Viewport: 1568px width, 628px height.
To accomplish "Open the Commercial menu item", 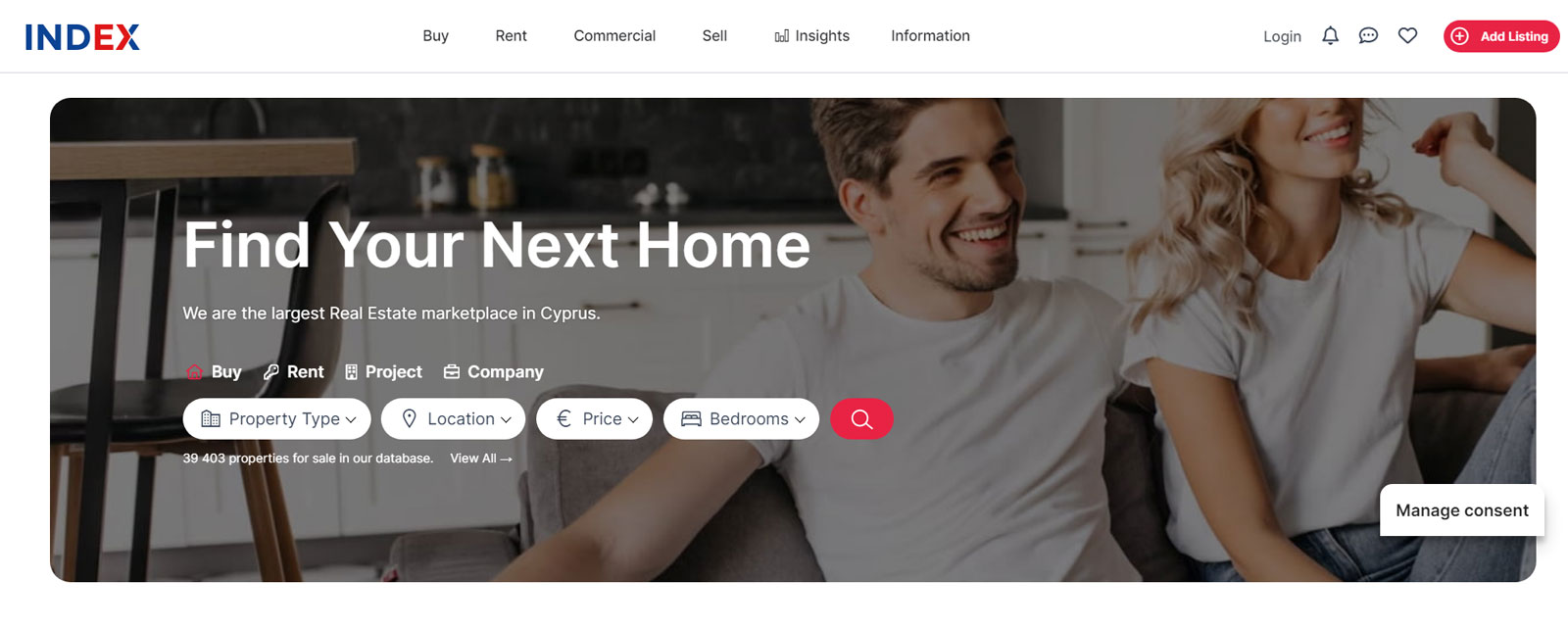I will click(x=614, y=36).
